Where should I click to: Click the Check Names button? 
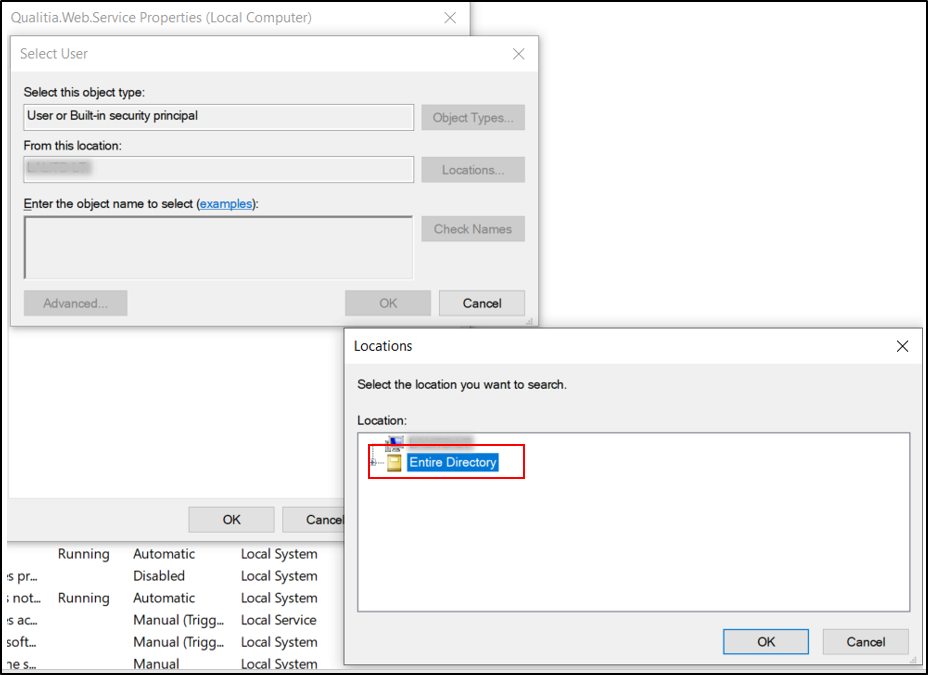472,229
